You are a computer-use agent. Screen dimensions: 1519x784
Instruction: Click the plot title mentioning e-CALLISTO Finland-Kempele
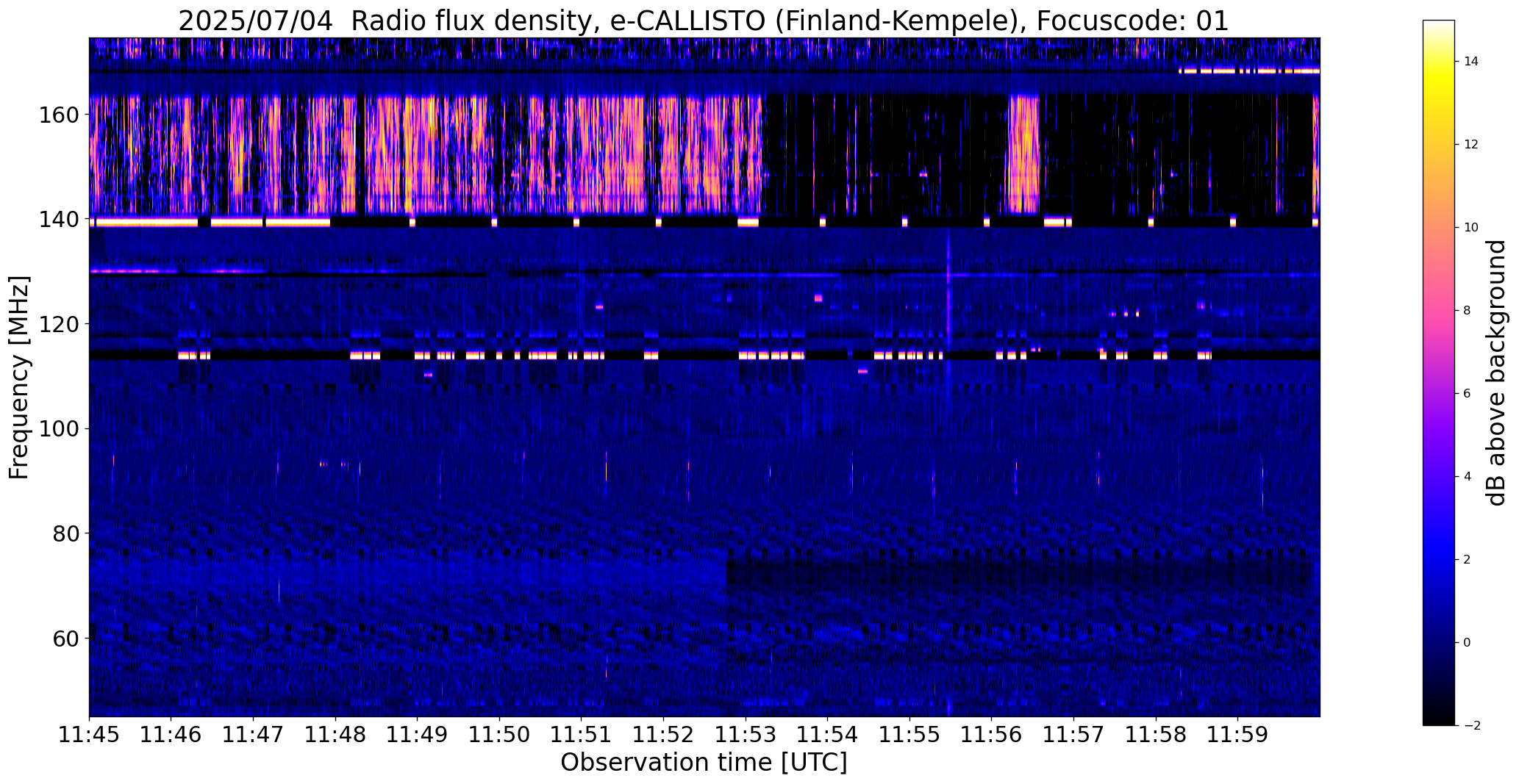pyautogui.click(x=704, y=21)
